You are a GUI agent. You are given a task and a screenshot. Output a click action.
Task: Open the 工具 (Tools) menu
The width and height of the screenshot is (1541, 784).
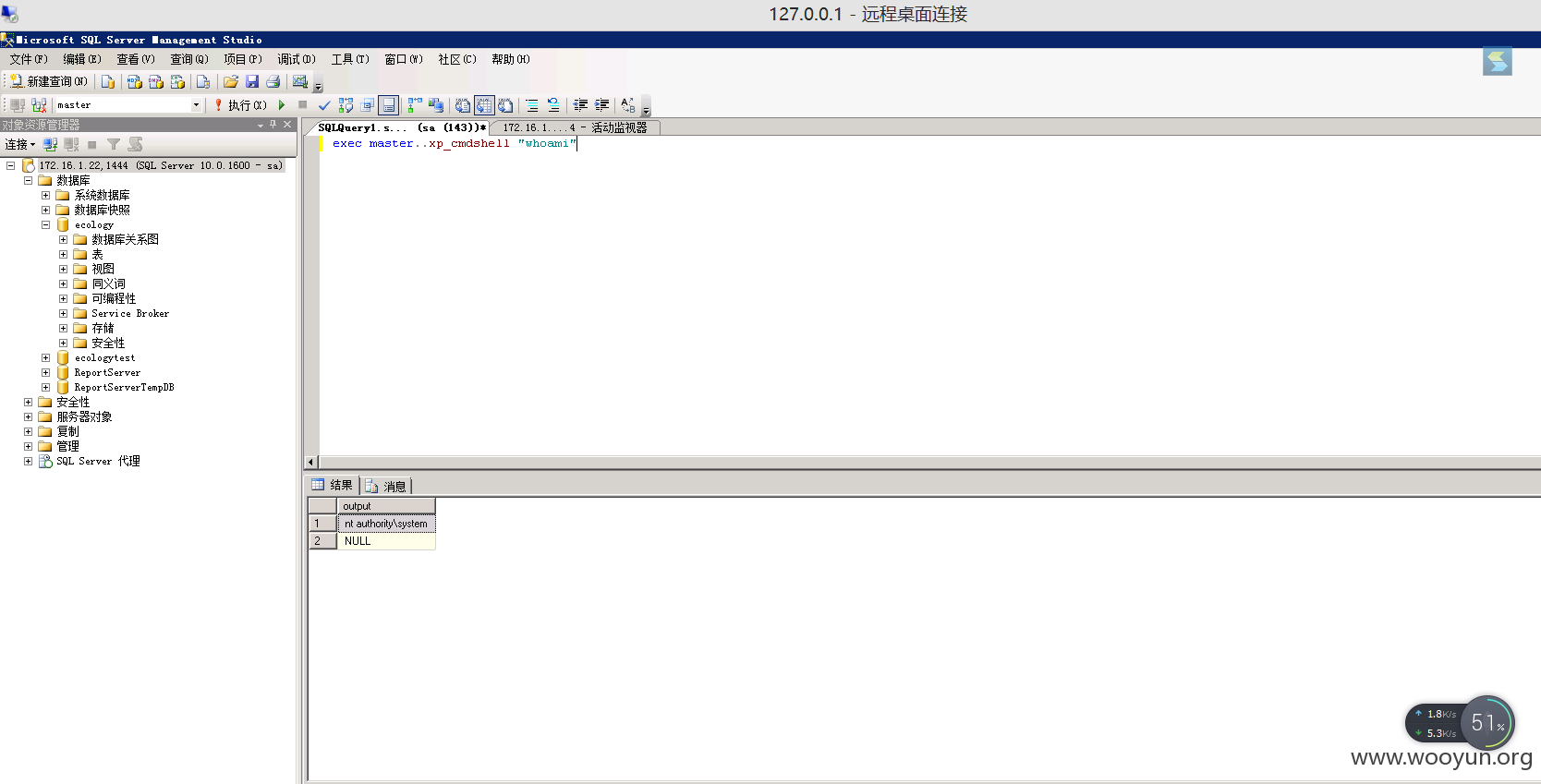coord(350,59)
